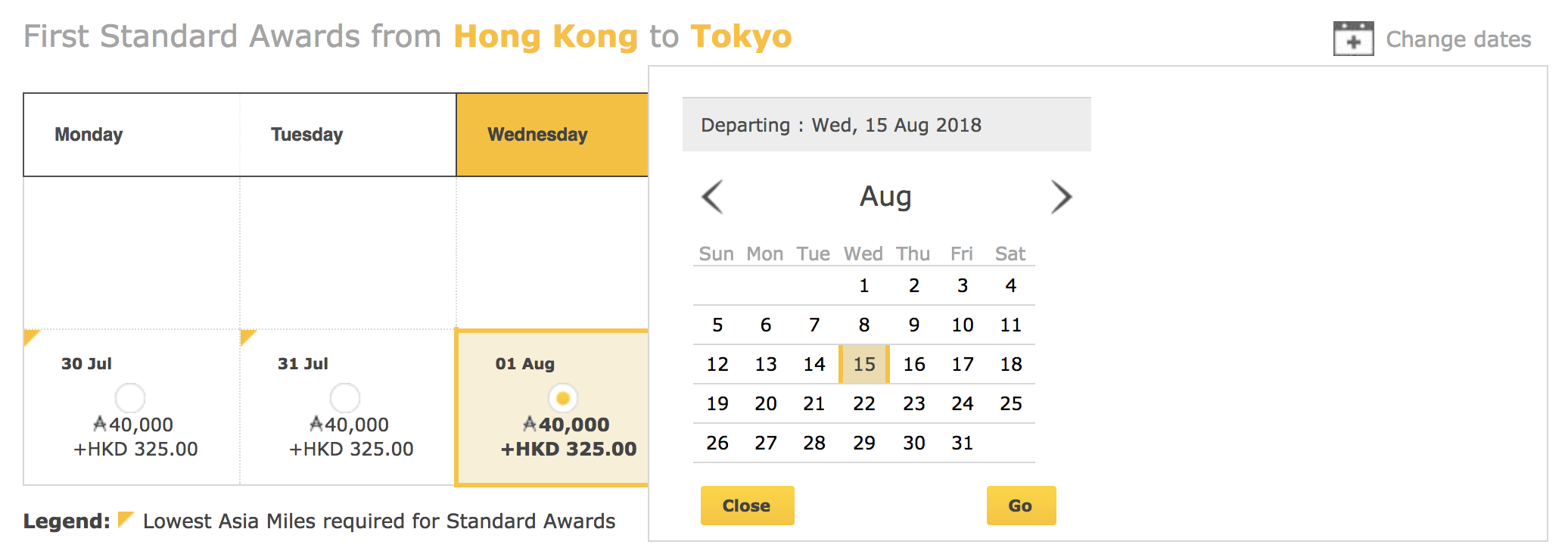Click the legend's yellow flag icon
Viewport: 1568px width, 557px height.
[x=126, y=519]
